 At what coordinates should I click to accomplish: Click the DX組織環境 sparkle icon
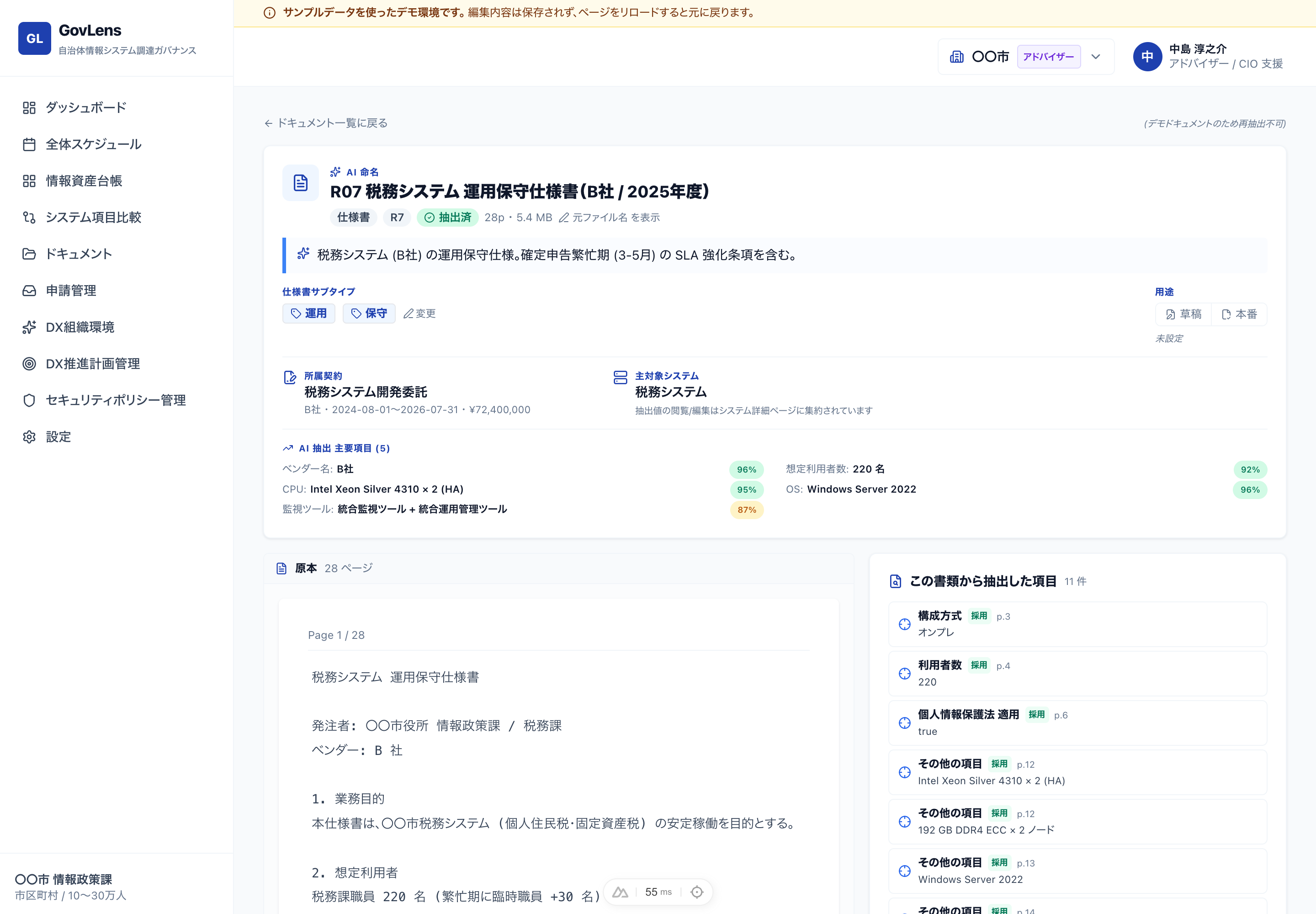click(29, 327)
